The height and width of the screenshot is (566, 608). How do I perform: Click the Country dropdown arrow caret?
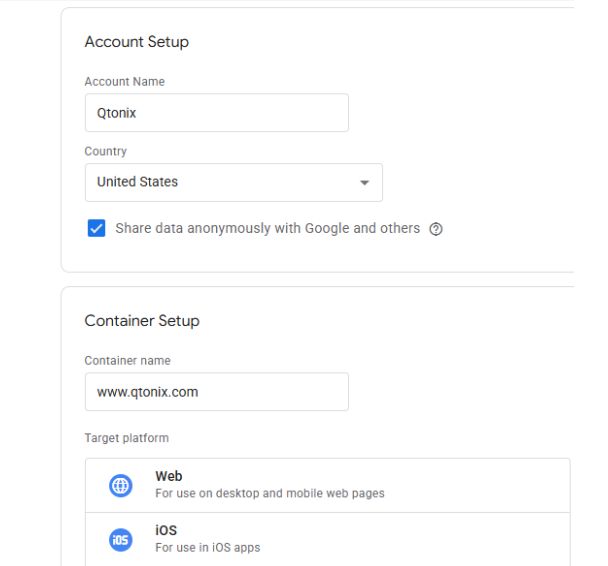click(x=364, y=183)
